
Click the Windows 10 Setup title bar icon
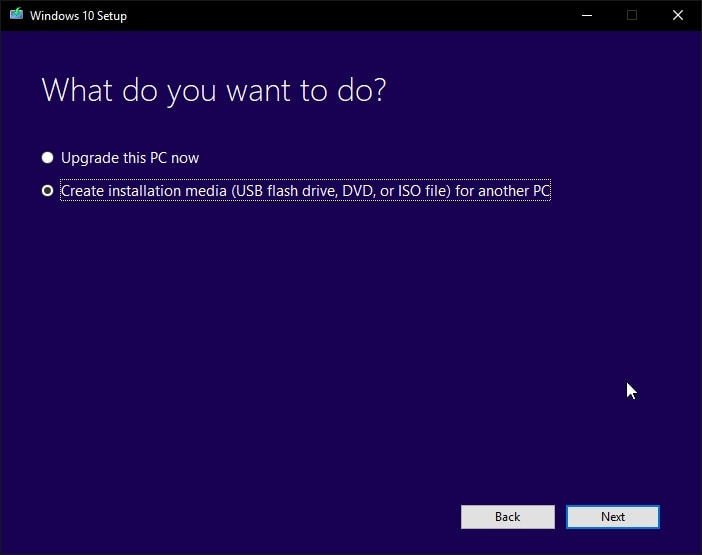point(15,15)
